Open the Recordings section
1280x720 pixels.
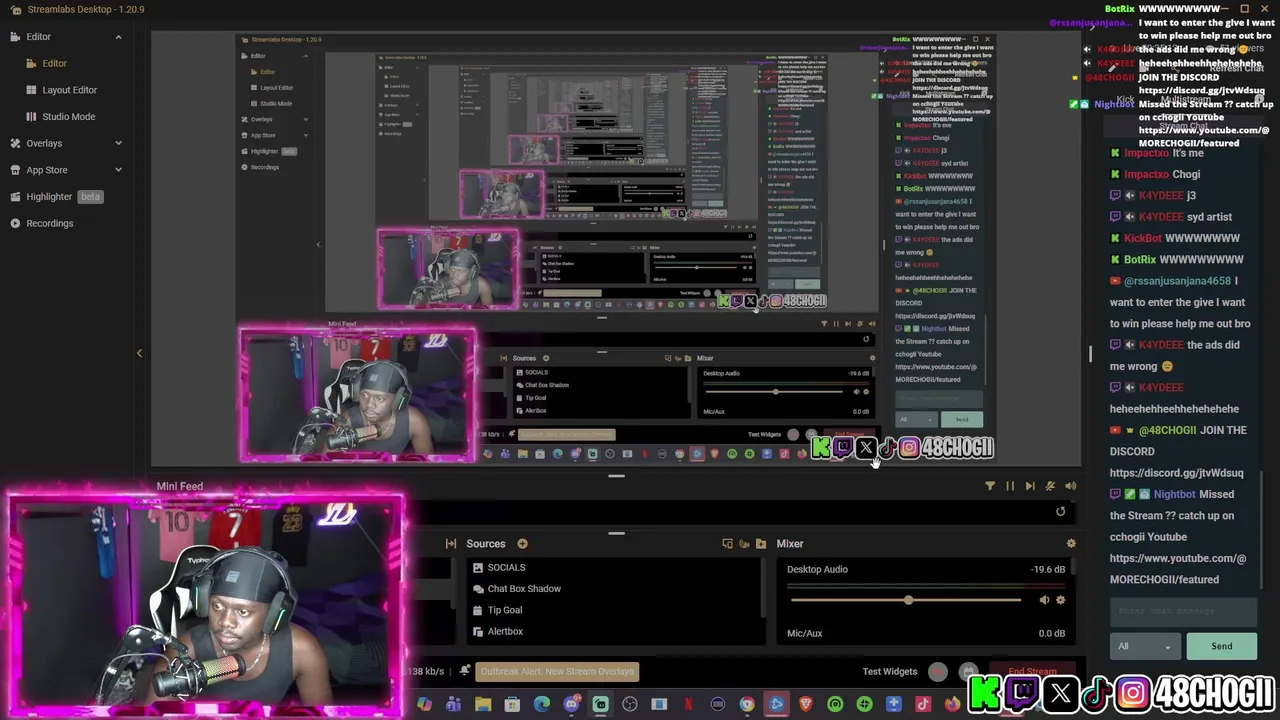point(49,223)
